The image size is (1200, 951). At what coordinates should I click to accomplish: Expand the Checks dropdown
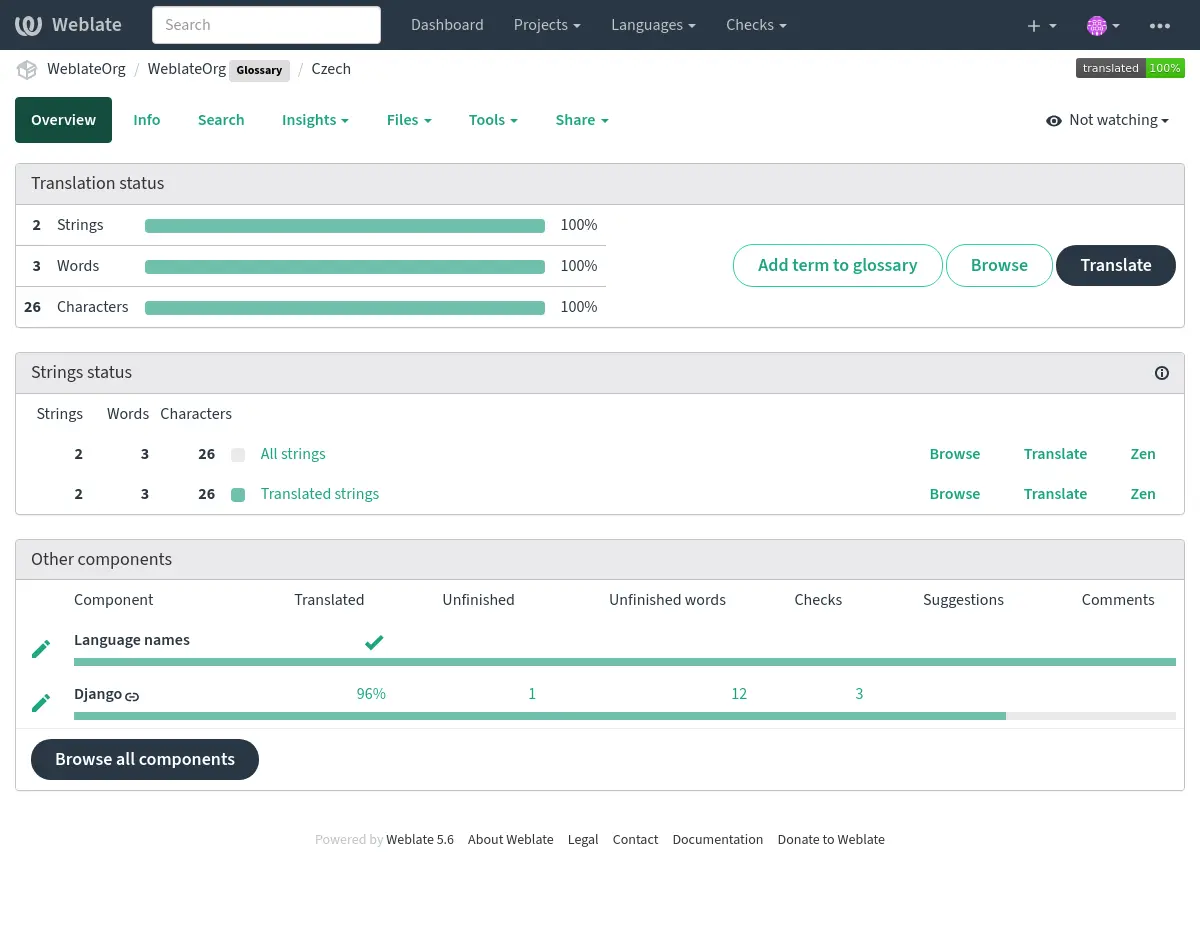[756, 25]
